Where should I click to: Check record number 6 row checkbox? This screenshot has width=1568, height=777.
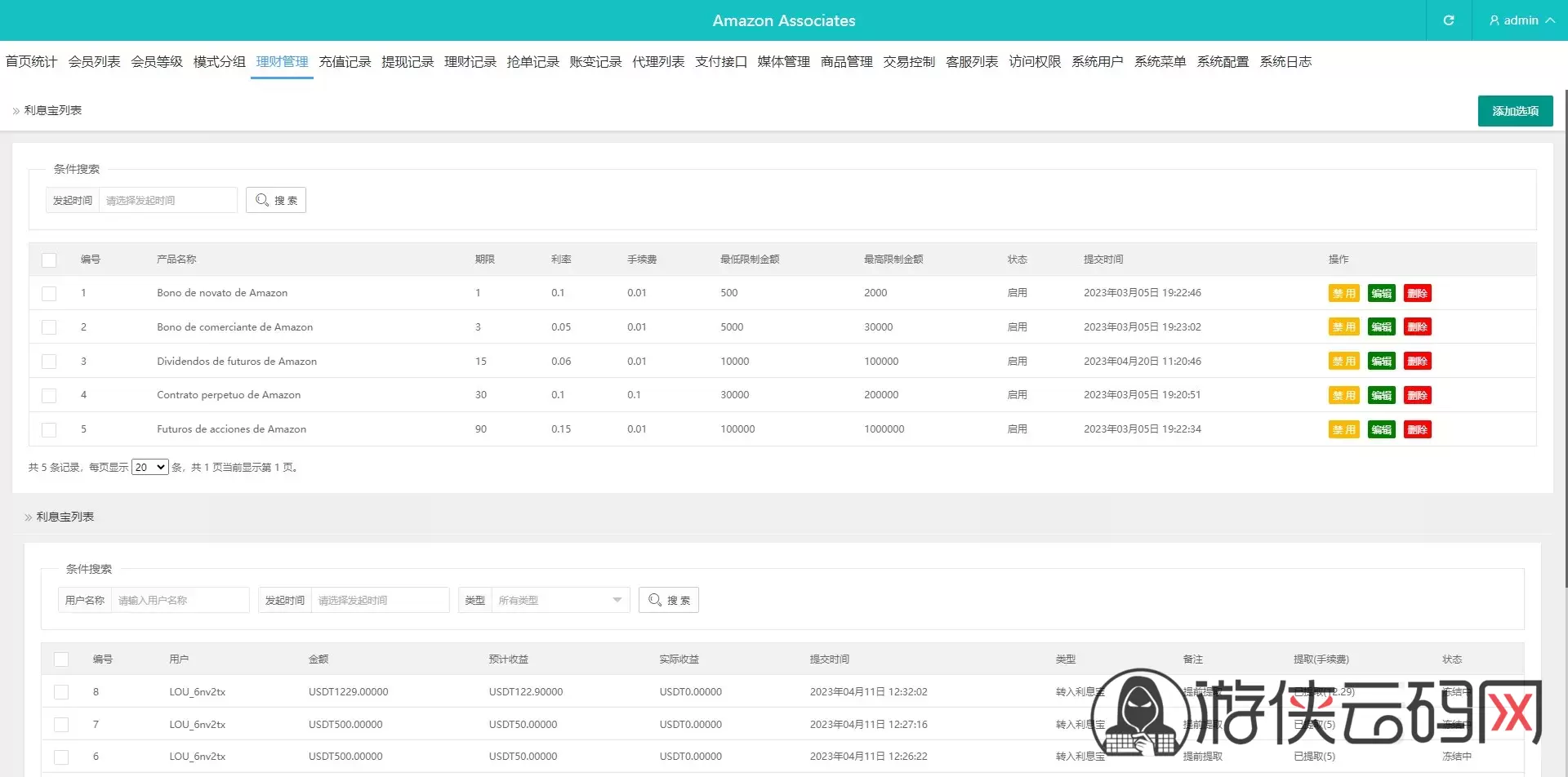click(61, 757)
